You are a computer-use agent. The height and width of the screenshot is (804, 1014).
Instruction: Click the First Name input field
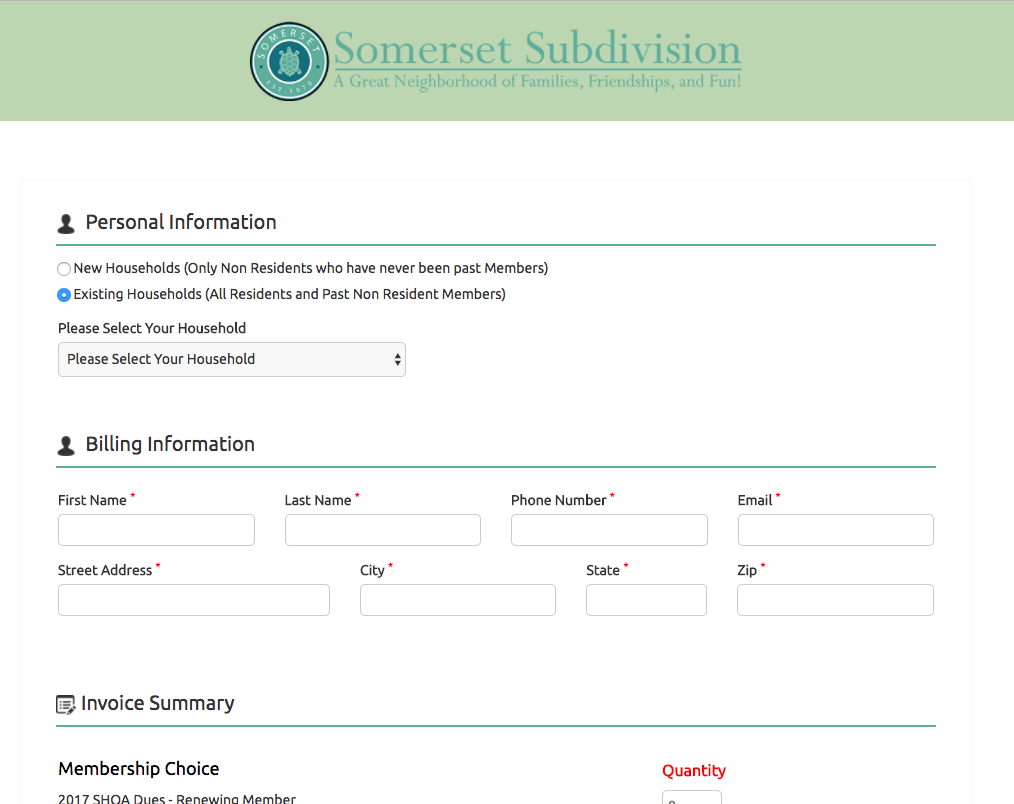156,530
